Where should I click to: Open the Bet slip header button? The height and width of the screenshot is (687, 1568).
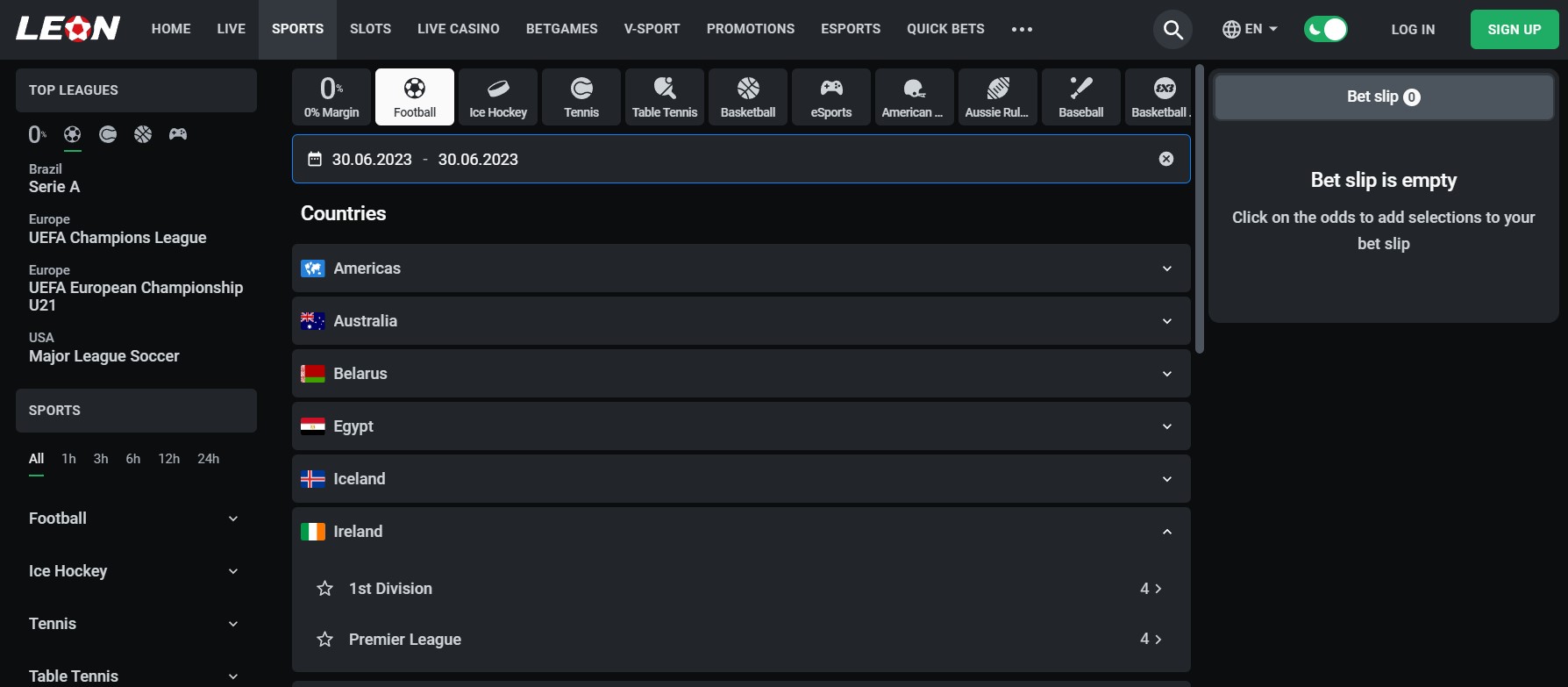[1384, 97]
